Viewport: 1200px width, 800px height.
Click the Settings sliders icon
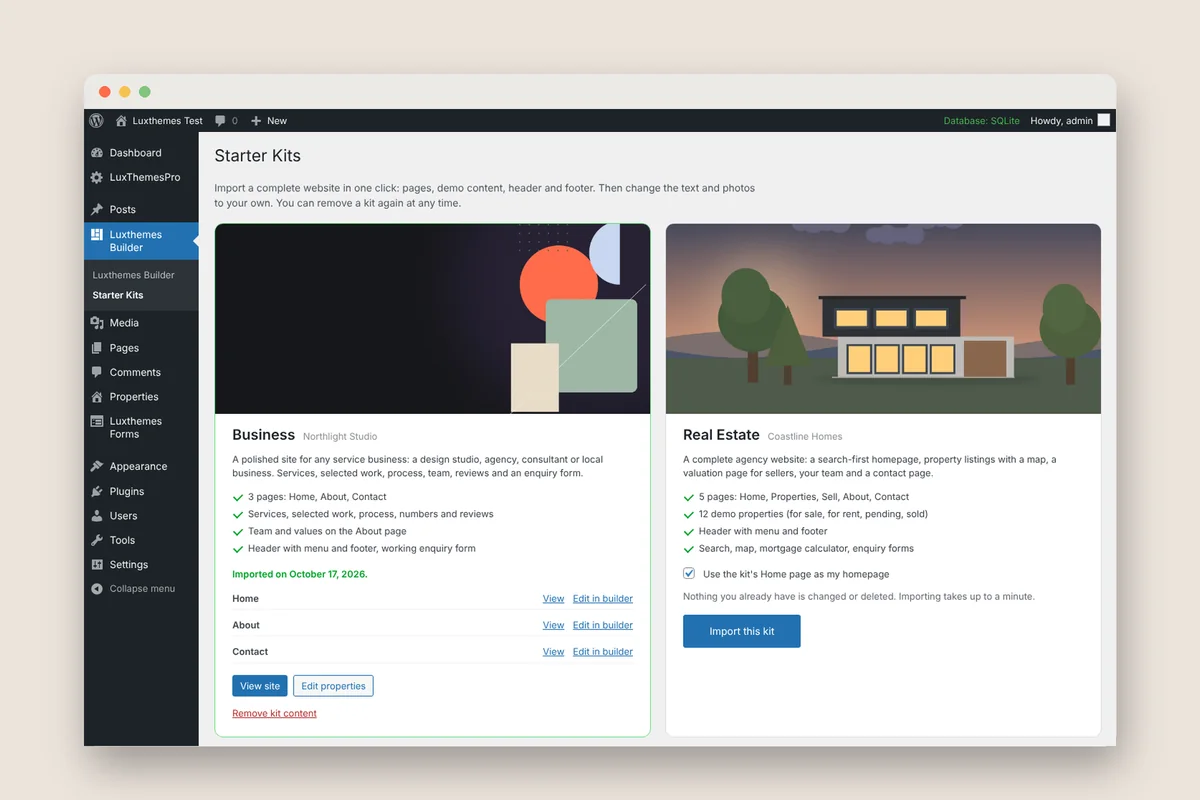(97, 565)
